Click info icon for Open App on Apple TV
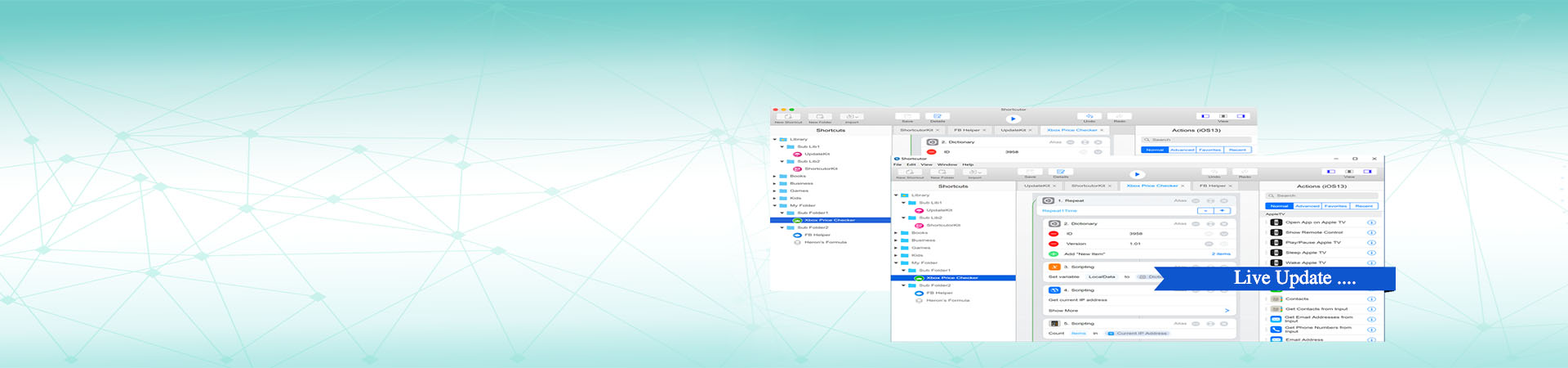1568x368 pixels. click(1371, 222)
